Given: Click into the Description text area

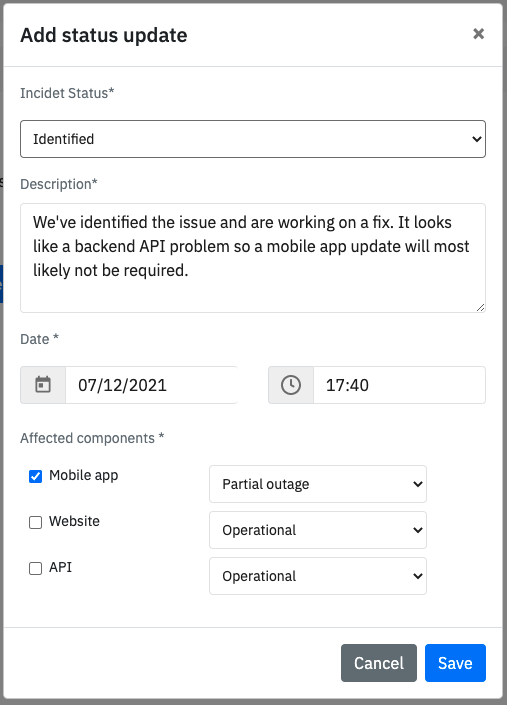Looking at the screenshot, I should point(253,258).
